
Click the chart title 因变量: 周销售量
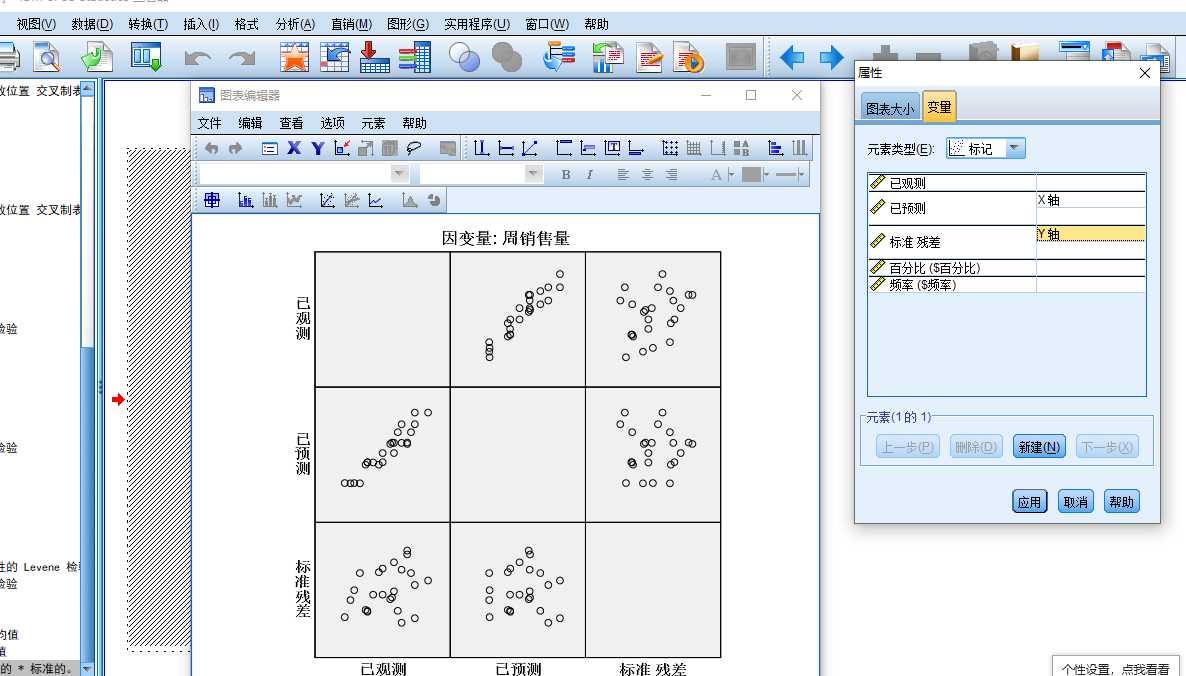coord(505,239)
